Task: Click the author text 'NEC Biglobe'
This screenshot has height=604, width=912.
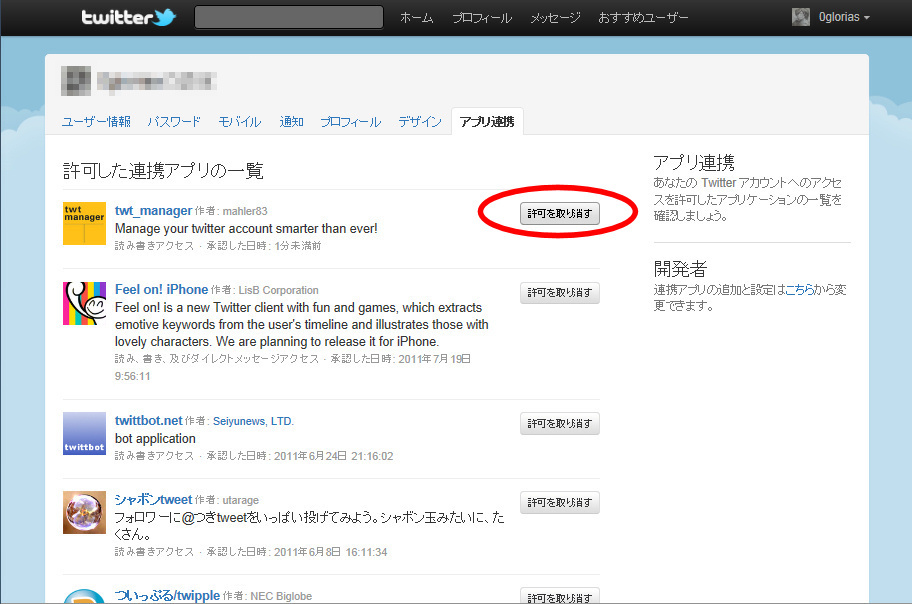Action: tap(281, 596)
